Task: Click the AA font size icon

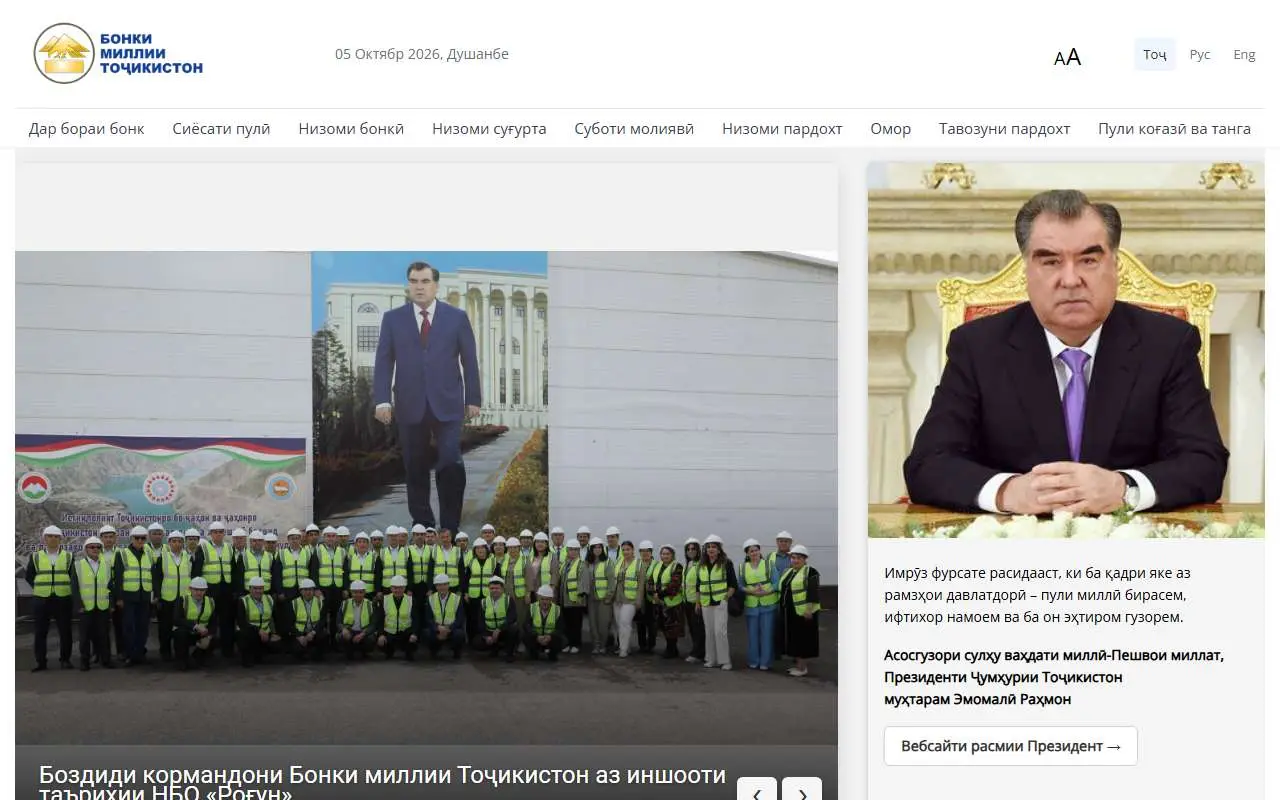Action: [x=1067, y=56]
